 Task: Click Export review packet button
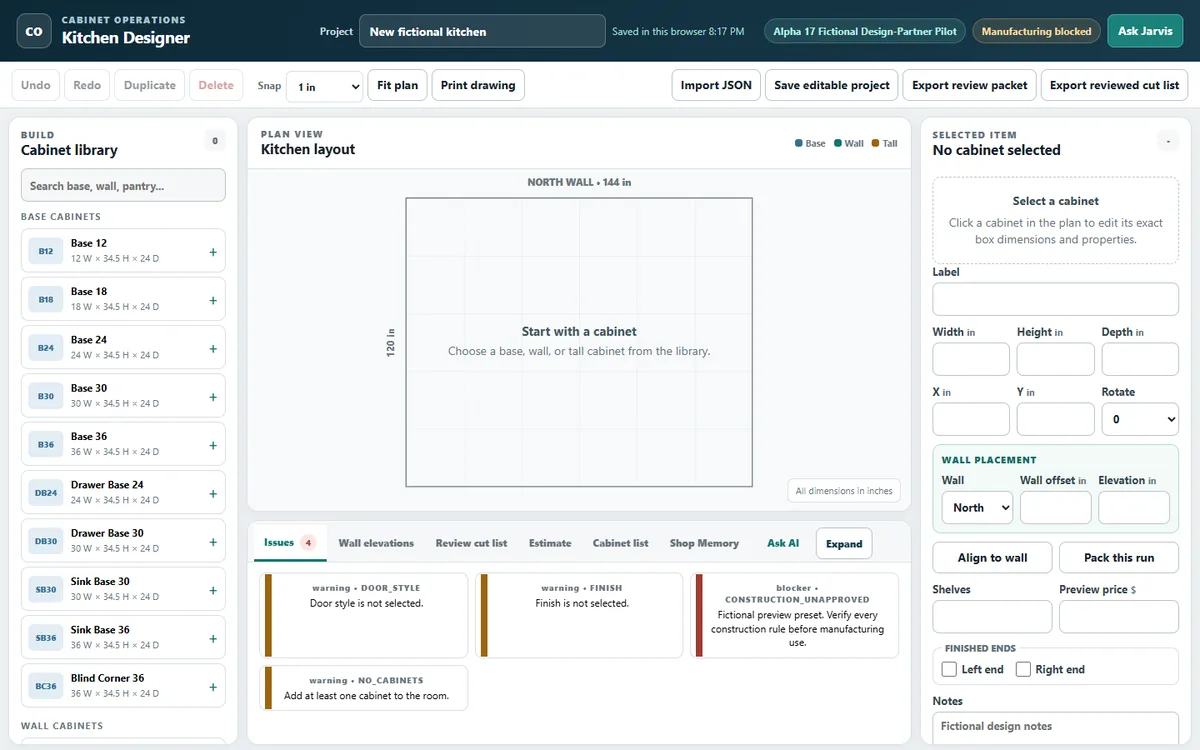[970, 85]
